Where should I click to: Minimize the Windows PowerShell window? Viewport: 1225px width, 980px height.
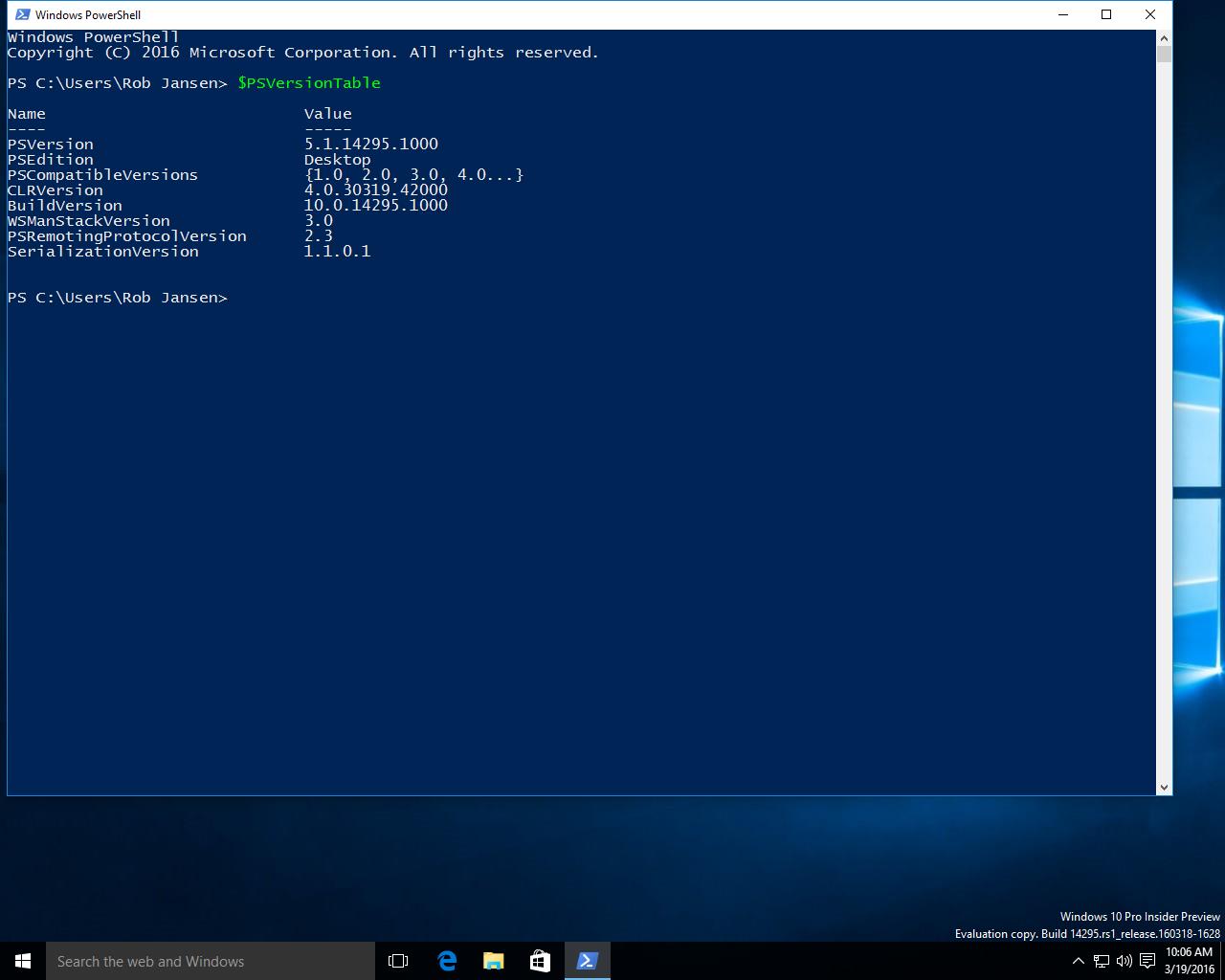pos(1063,14)
